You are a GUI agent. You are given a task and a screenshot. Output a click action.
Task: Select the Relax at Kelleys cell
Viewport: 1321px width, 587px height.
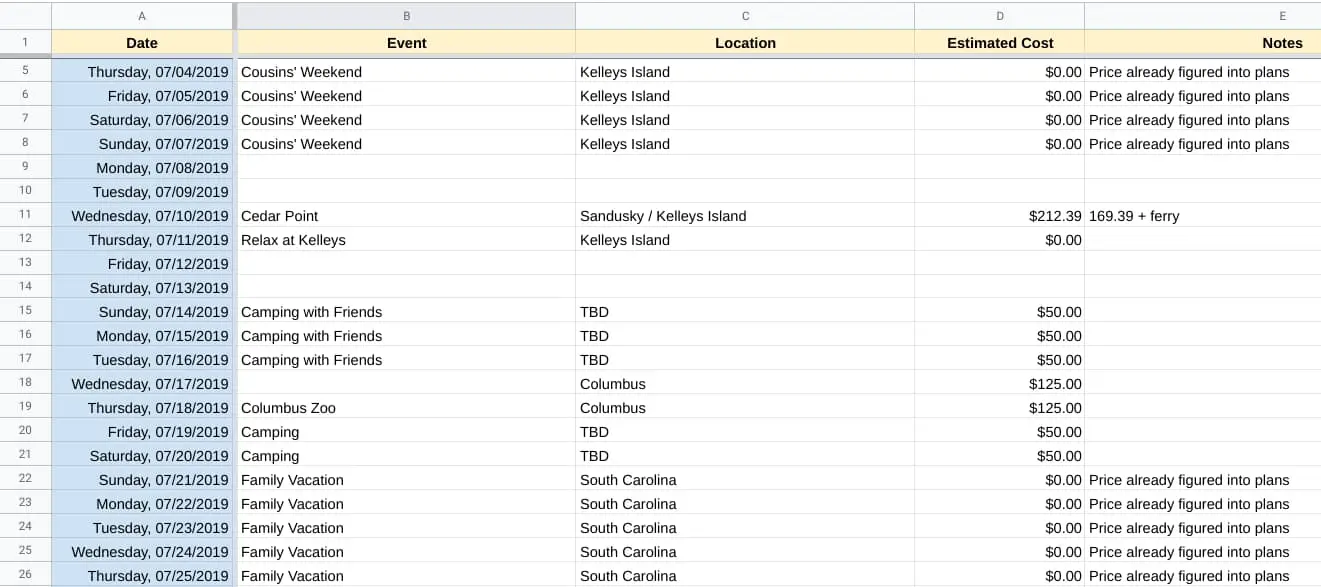click(406, 239)
